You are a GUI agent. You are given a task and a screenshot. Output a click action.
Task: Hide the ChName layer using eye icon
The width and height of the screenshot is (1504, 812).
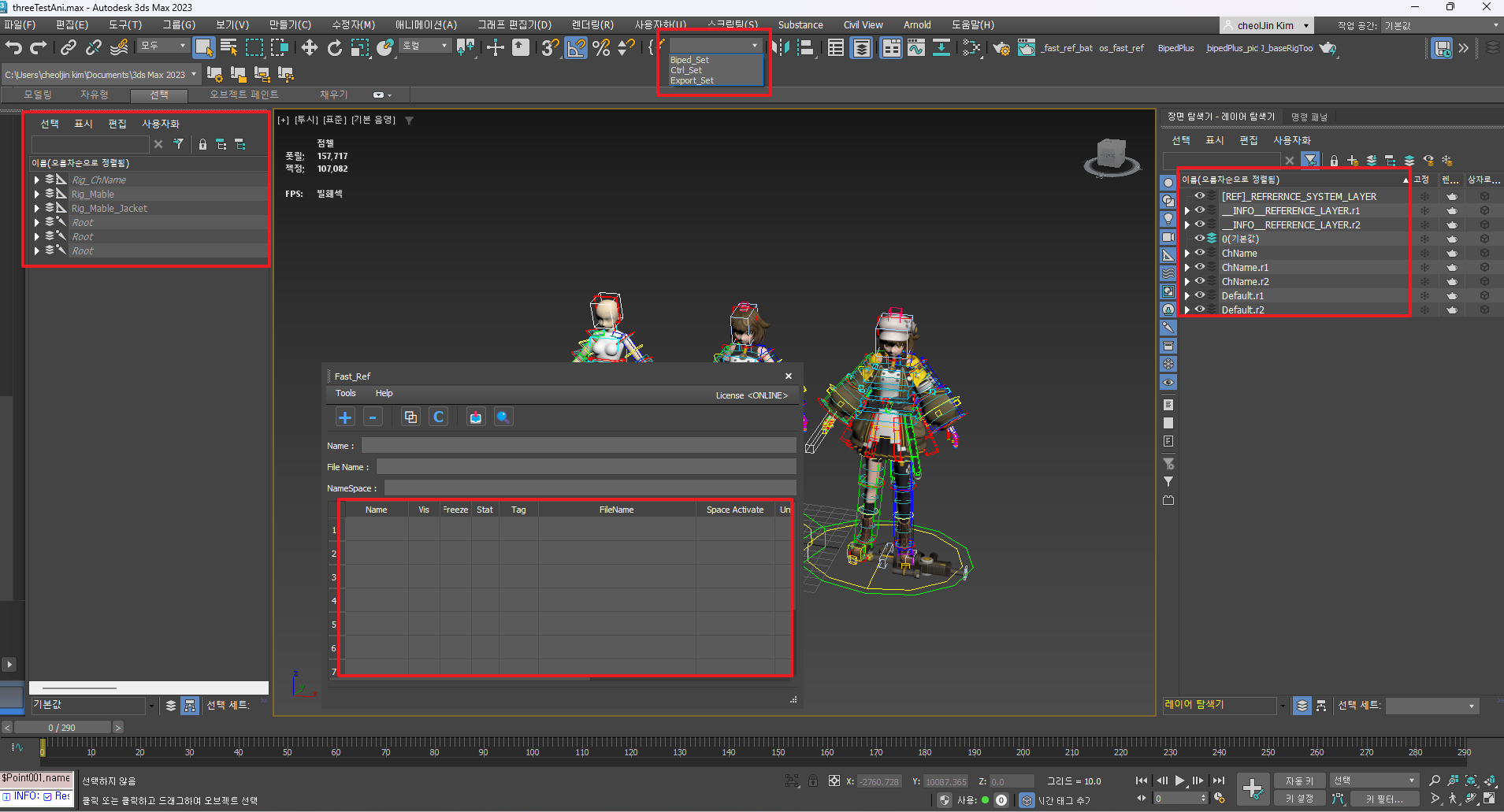click(1200, 253)
